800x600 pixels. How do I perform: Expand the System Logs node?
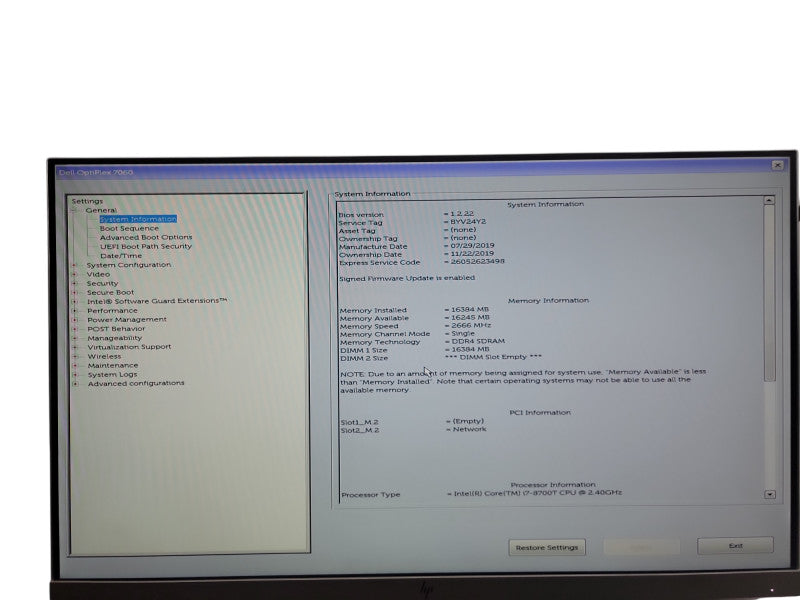(75, 374)
